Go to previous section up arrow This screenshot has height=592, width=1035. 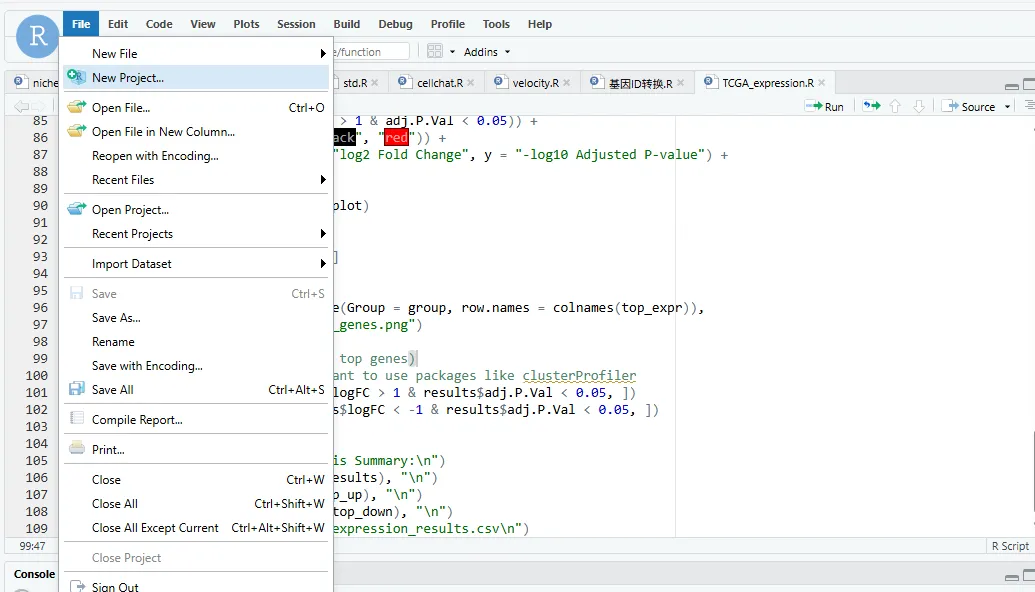895,106
